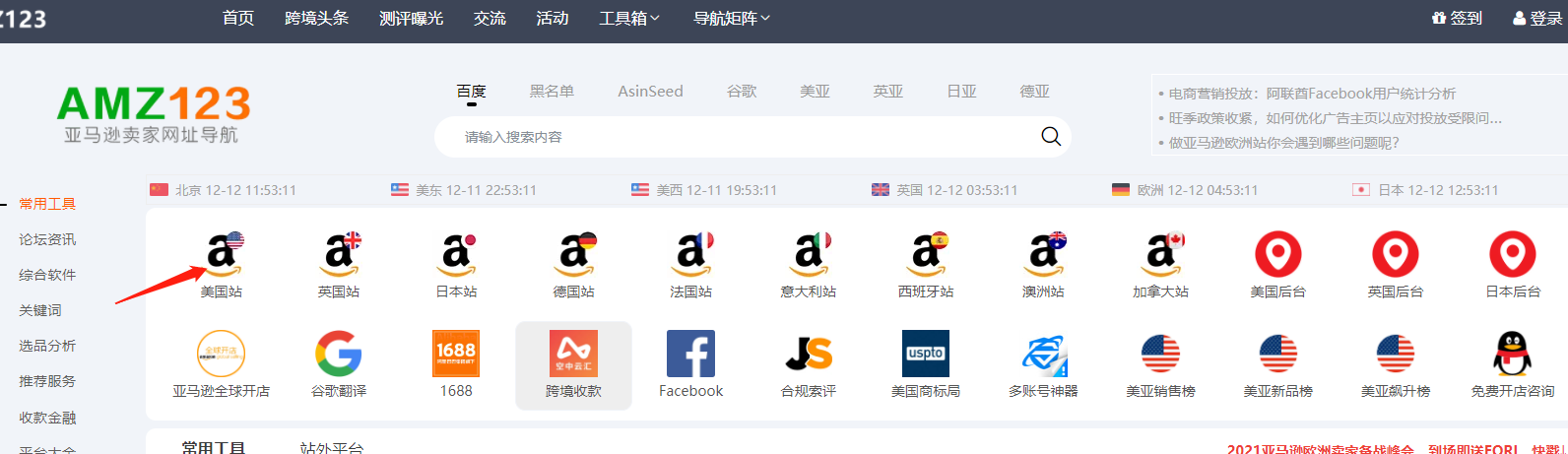The image size is (1568, 454).
Task: Open the Amazon Japan site (日本站) icon
Action: point(456,254)
